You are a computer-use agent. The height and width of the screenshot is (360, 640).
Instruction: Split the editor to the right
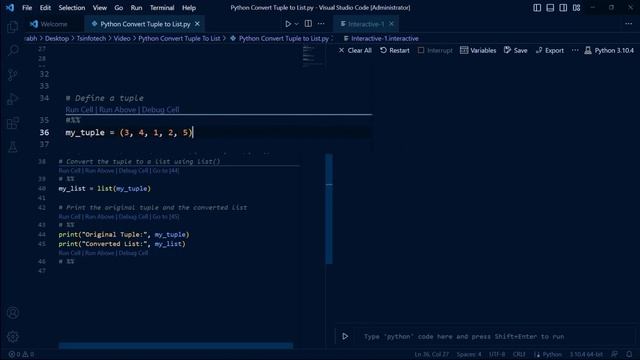coord(308,24)
